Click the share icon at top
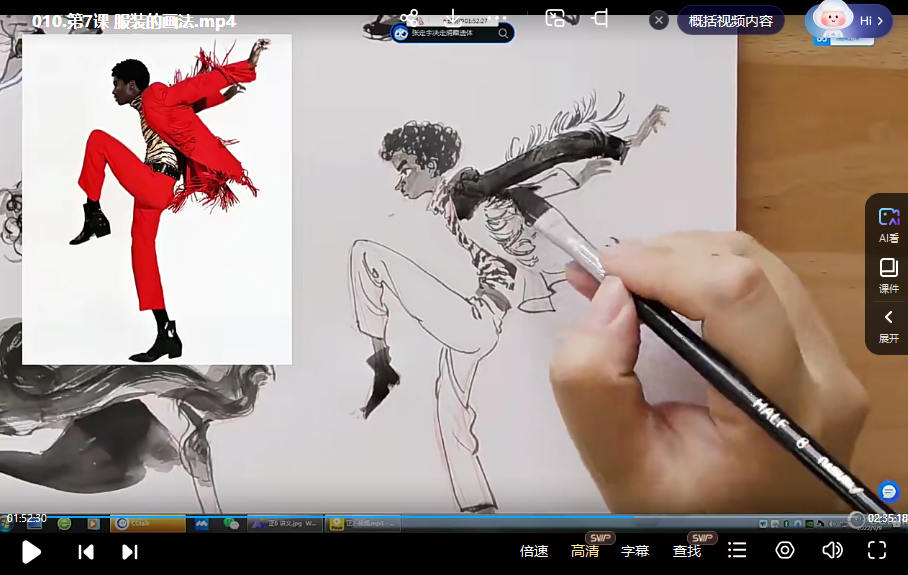Image resolution: width=908 pixels, height=575 pixels. [409, 18]
